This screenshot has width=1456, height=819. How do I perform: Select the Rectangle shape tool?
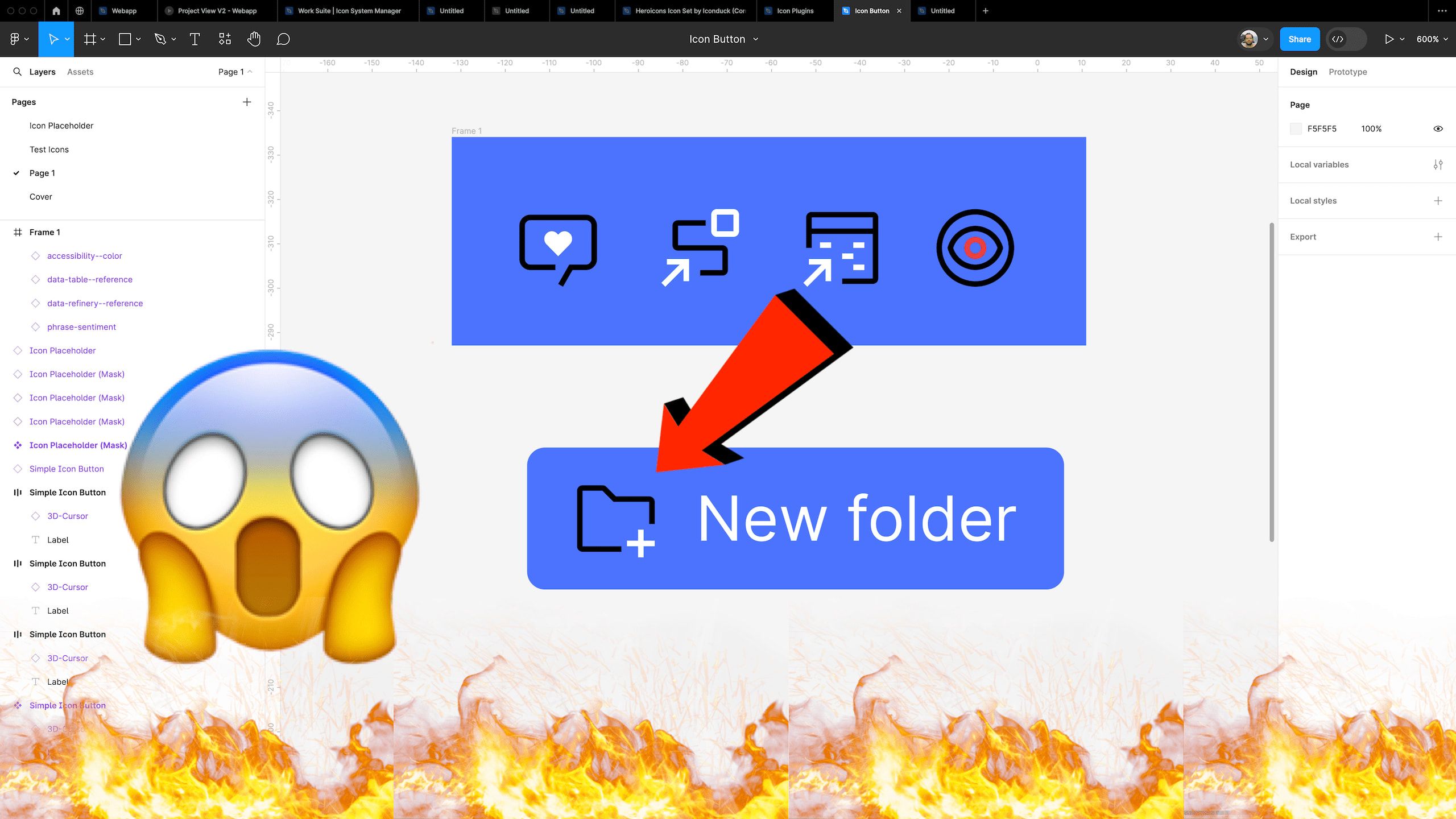click(x=124, y=39)
